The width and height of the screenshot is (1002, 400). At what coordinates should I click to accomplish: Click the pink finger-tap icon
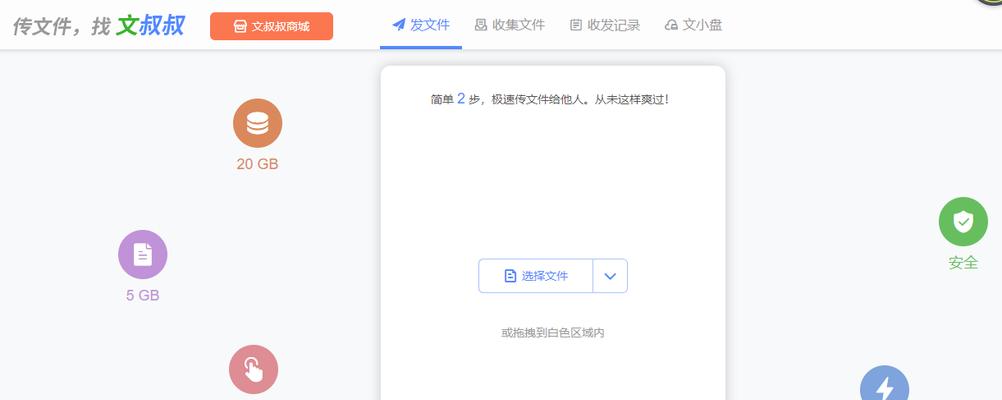253,370
